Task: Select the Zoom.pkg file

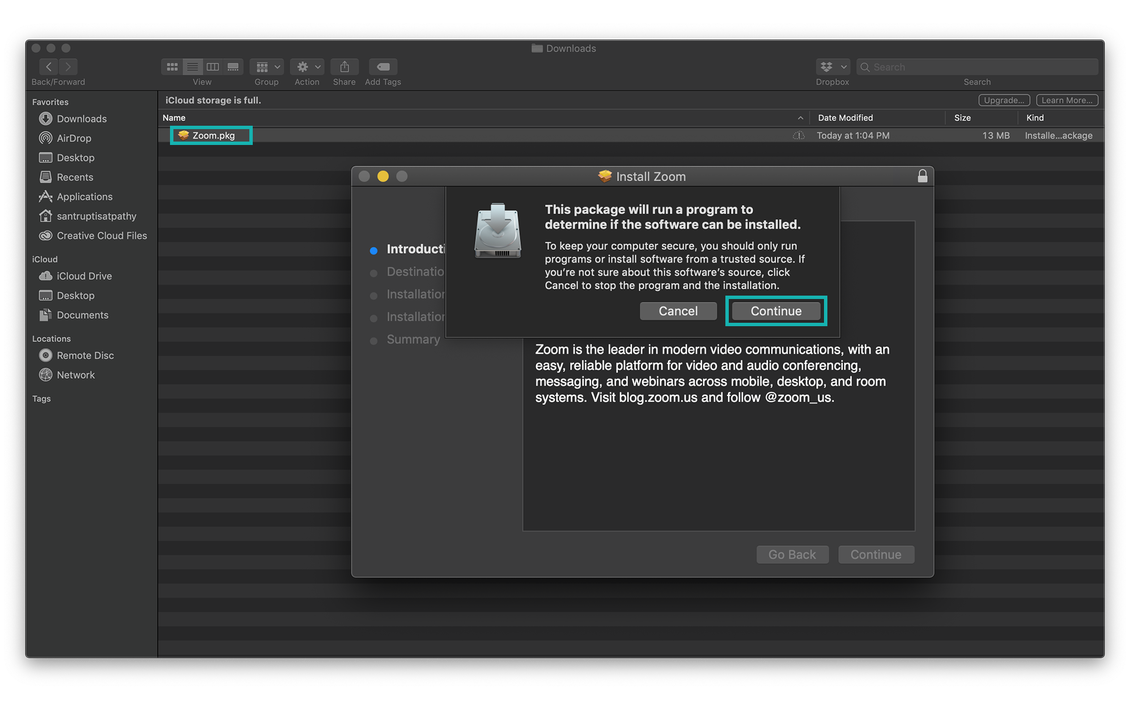Action: pos(210,134)
